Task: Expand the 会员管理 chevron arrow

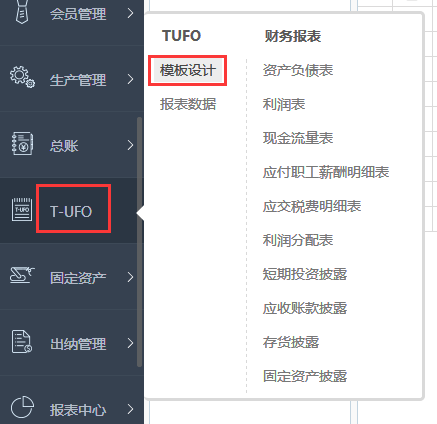Action: click(131, 13)
